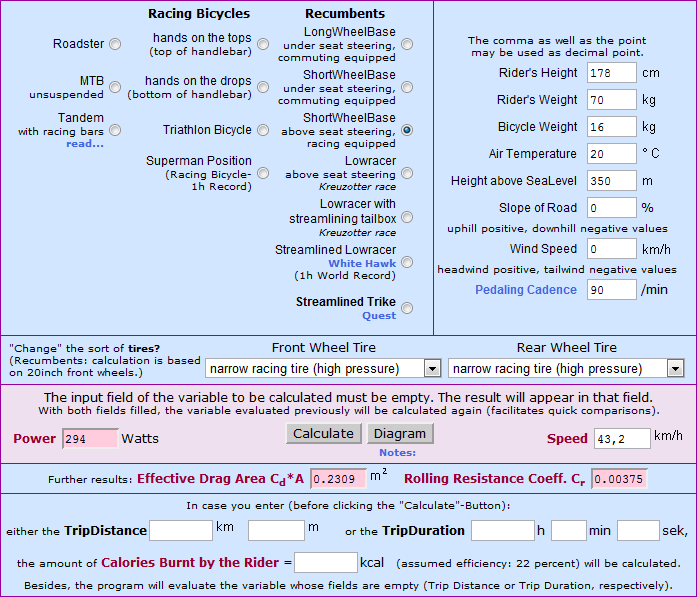Screen dimensions: 697x597
Task: Click the TripDuration hours field
Action: coord(503,530)
